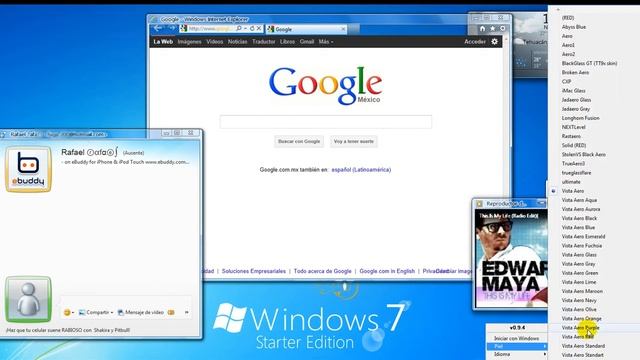This screenshot has height=360, width=640.
Task: Click the Forward arrow in Internet Explorer
Action: tap(172, 28)
